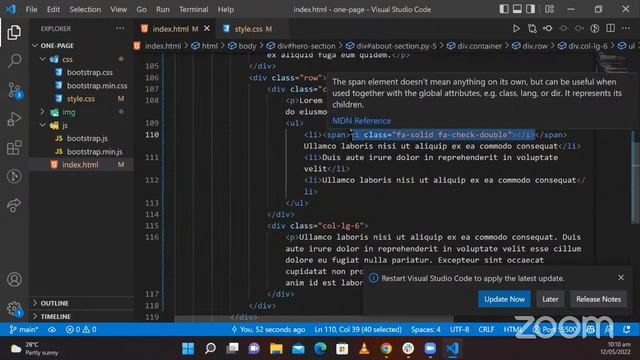Open Microsoft Edge from the taskbar
Viewport: 640px width, 360px height.
tap(320, 349)
